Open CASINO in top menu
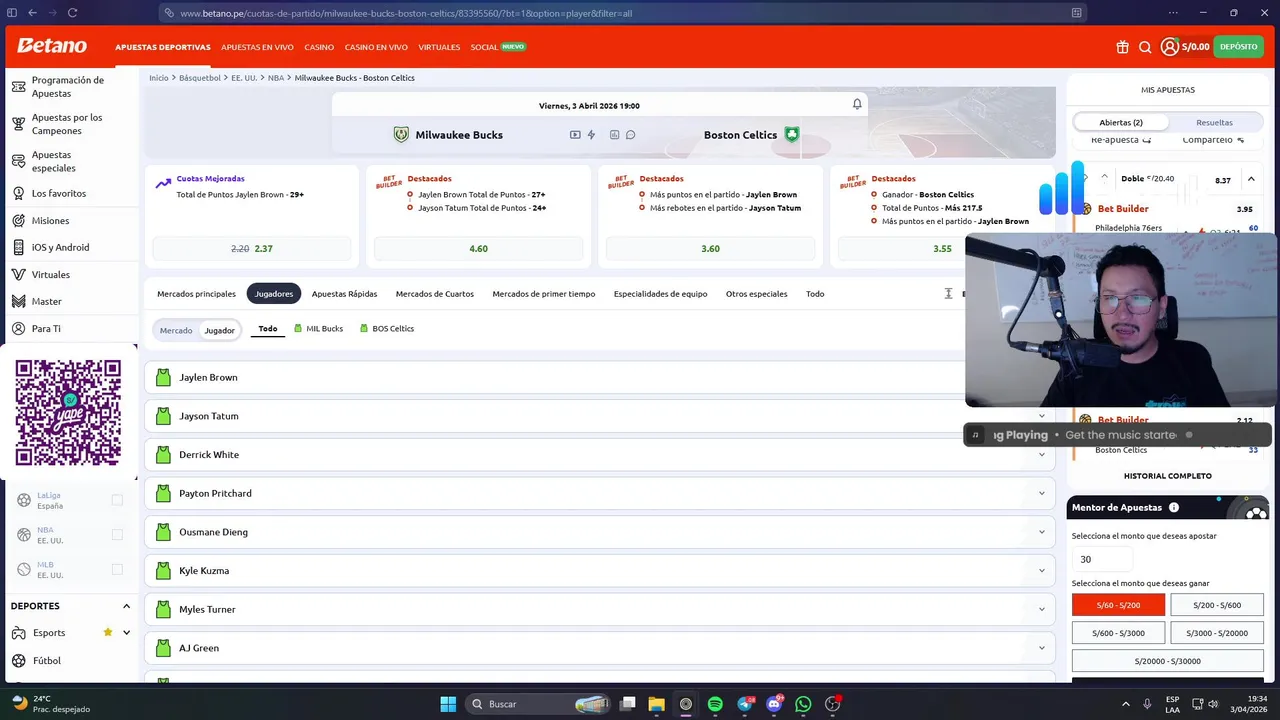Viewport: 1280px width, 720px height. [x=319, y=47]
